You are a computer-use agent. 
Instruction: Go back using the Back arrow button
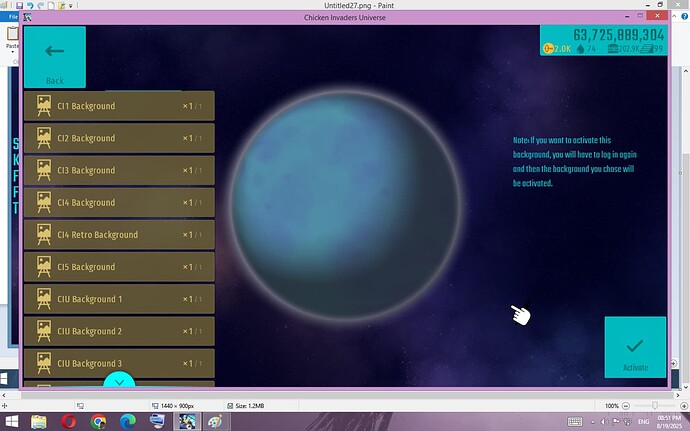coord(55,57)
